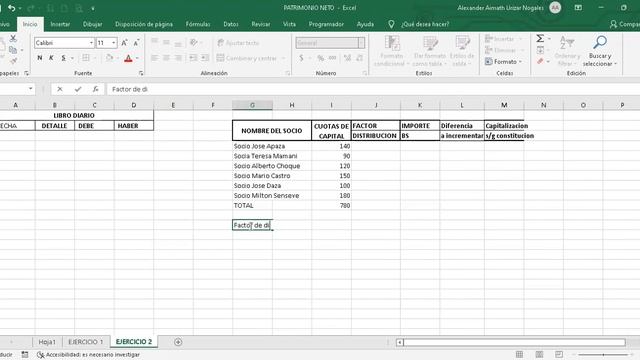Select the cell Socio Mario Castro

coord(262,176)
